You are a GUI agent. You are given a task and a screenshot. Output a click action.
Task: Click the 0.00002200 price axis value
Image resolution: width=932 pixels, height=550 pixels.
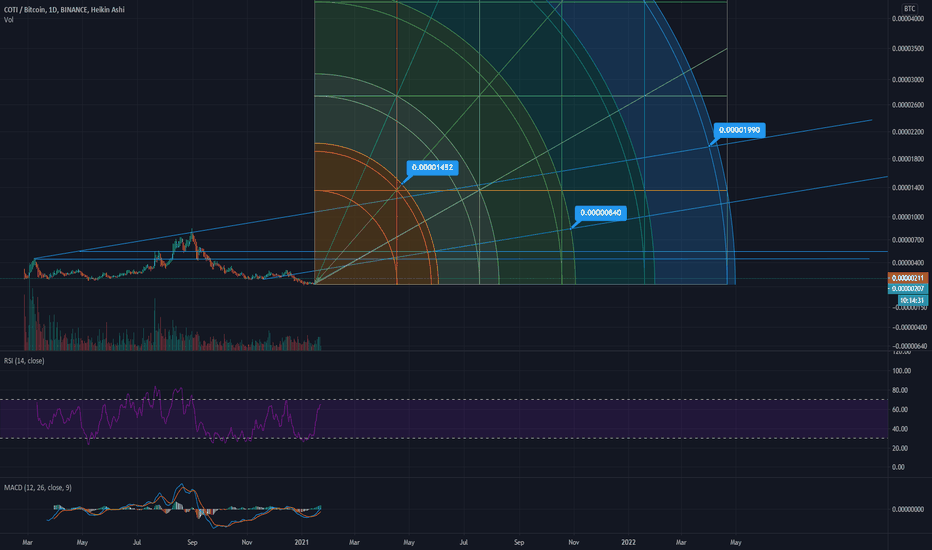point(908,132)
